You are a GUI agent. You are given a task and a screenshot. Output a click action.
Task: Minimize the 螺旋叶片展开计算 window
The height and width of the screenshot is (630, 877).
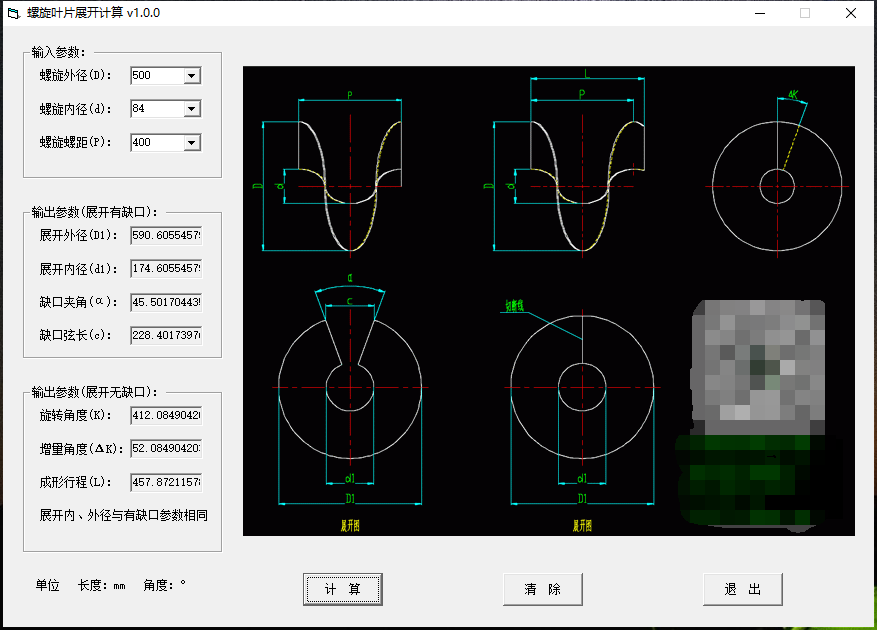(759, 13)
